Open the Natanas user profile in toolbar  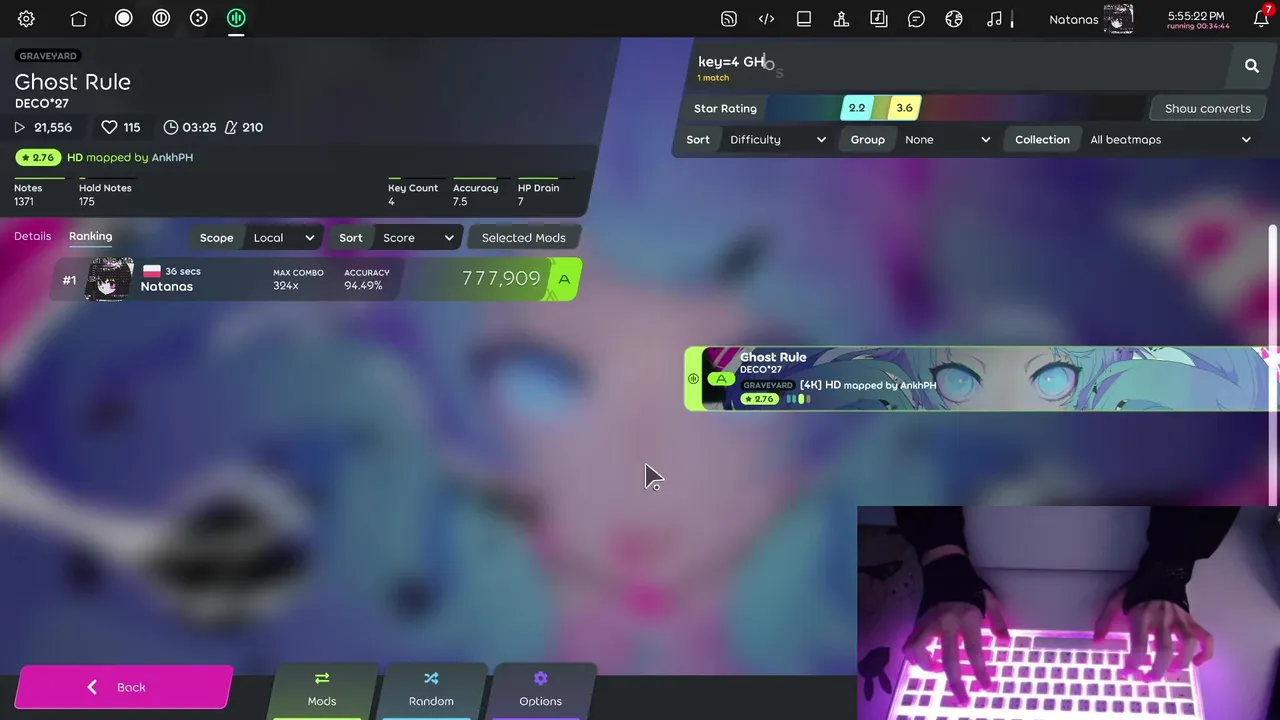(1091, 18)
